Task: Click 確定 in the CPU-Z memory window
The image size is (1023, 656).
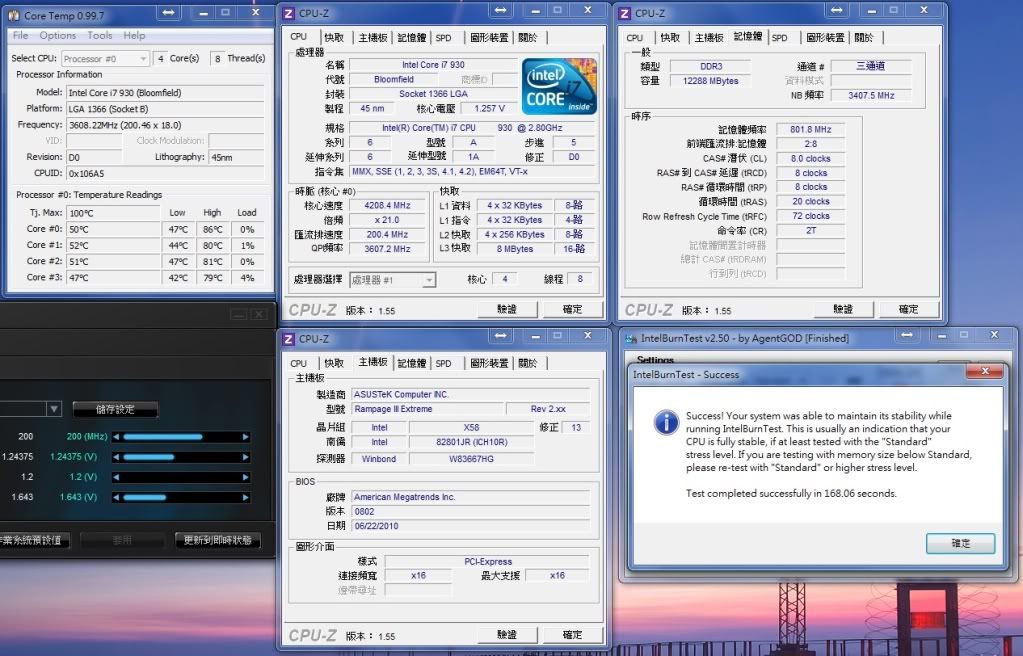Action: [x=908, y=309]
